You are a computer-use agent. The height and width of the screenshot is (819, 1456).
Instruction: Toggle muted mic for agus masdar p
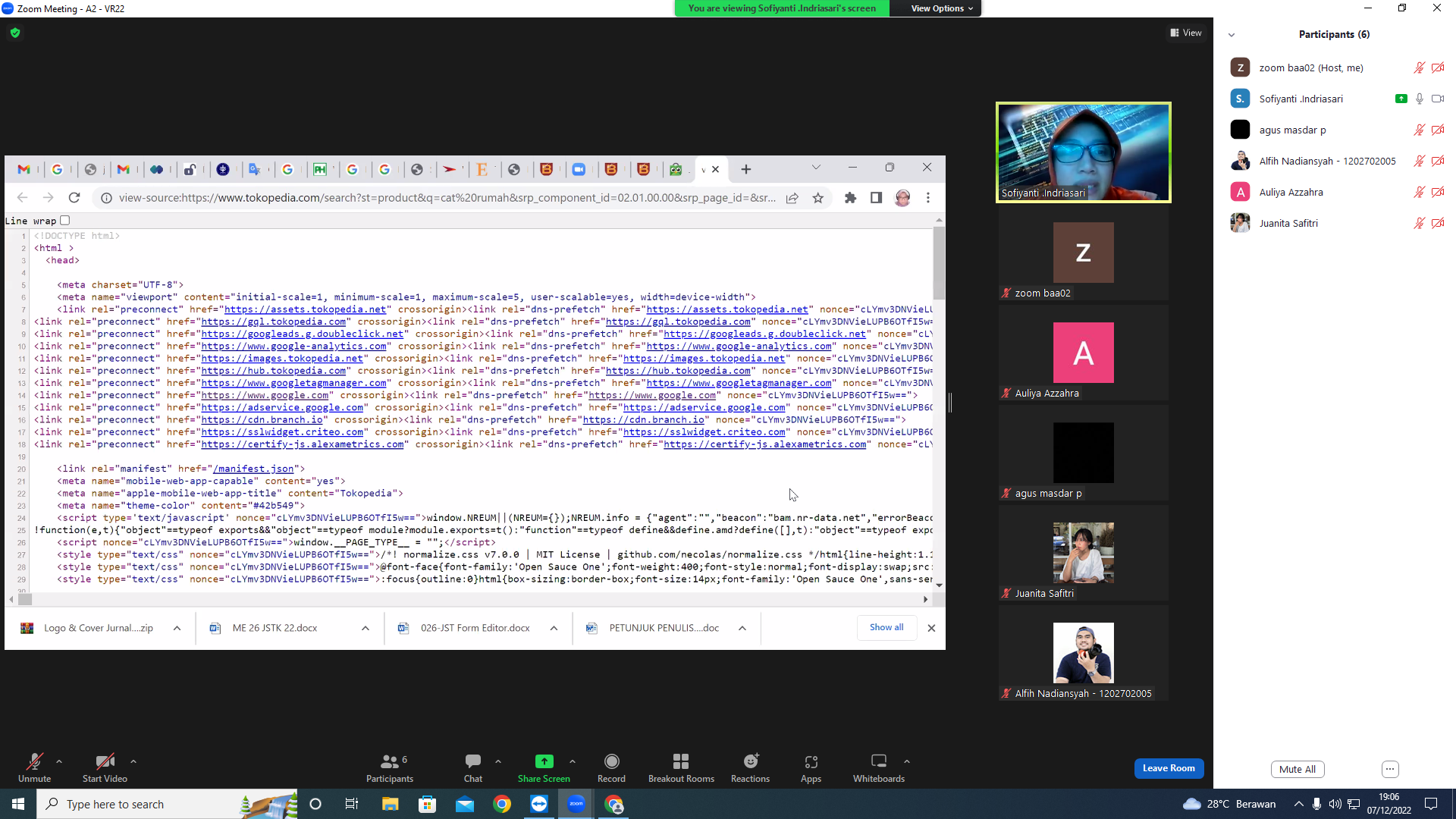coord(1420,130)
